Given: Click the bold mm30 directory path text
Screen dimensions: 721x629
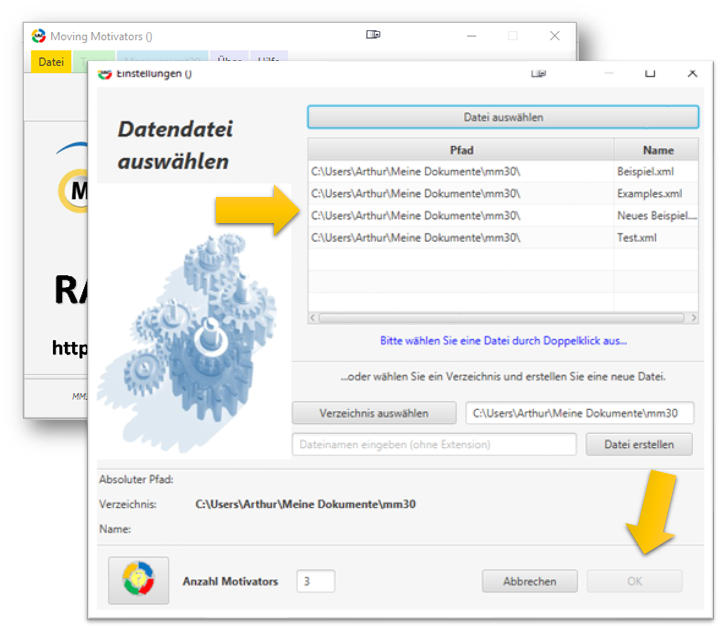Looking at the screenshot, I should coord(305,504).
